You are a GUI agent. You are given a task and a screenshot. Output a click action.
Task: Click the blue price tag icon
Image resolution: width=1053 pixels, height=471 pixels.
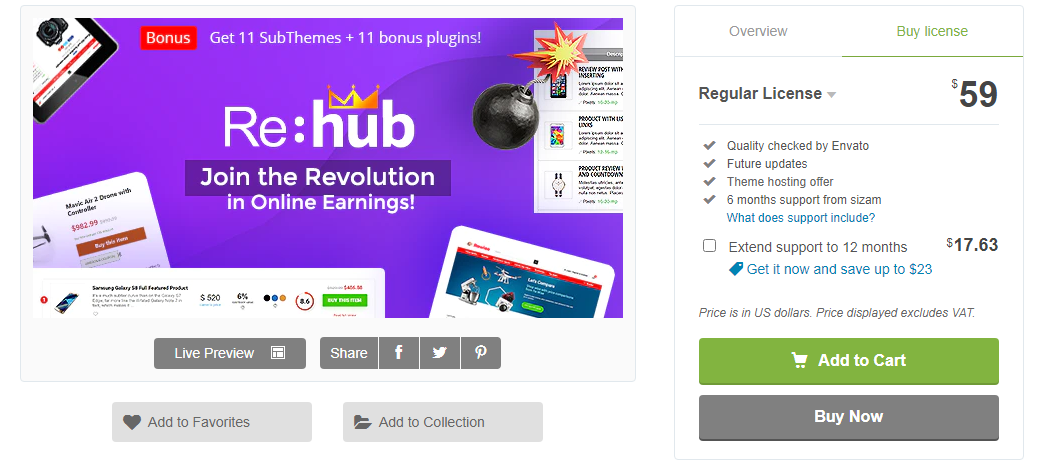point(736,269)
